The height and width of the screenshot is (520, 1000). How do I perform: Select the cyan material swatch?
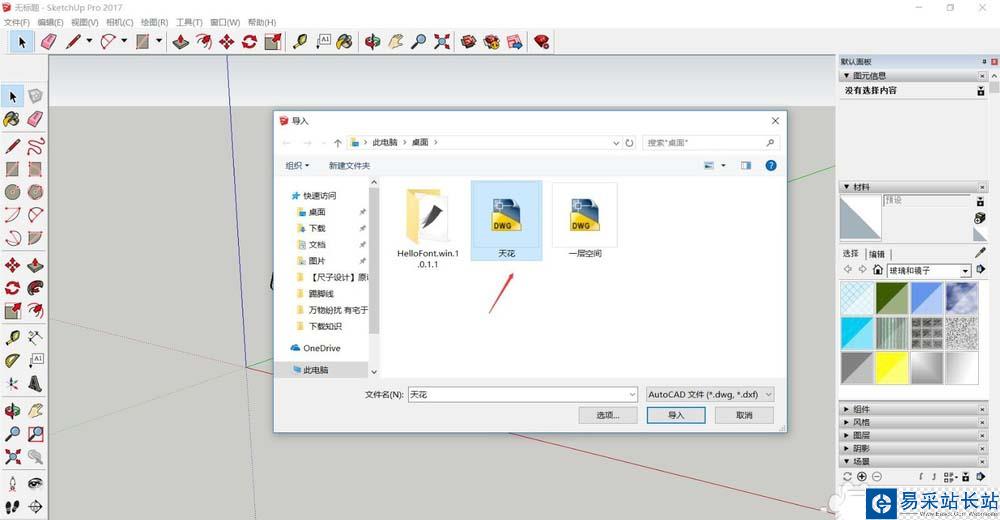857,333
